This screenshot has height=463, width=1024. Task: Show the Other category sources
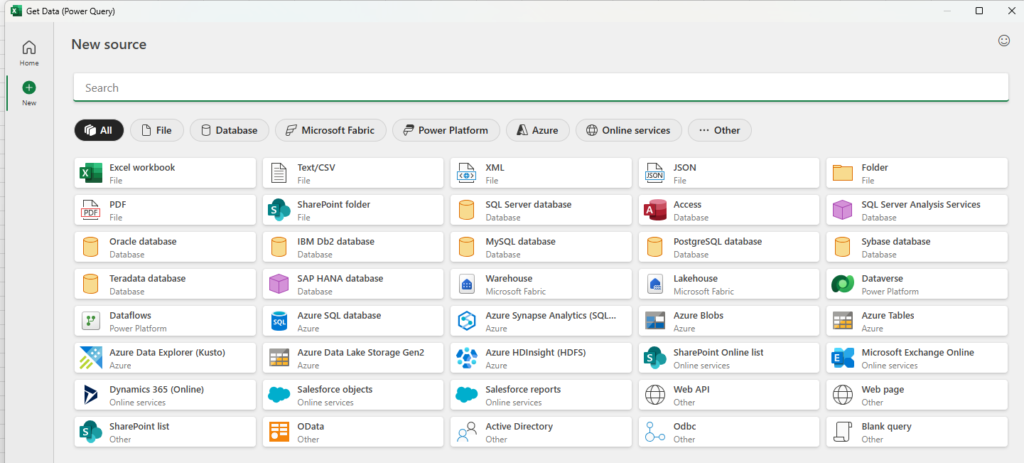pyautogui.click(x=720, y=130)
